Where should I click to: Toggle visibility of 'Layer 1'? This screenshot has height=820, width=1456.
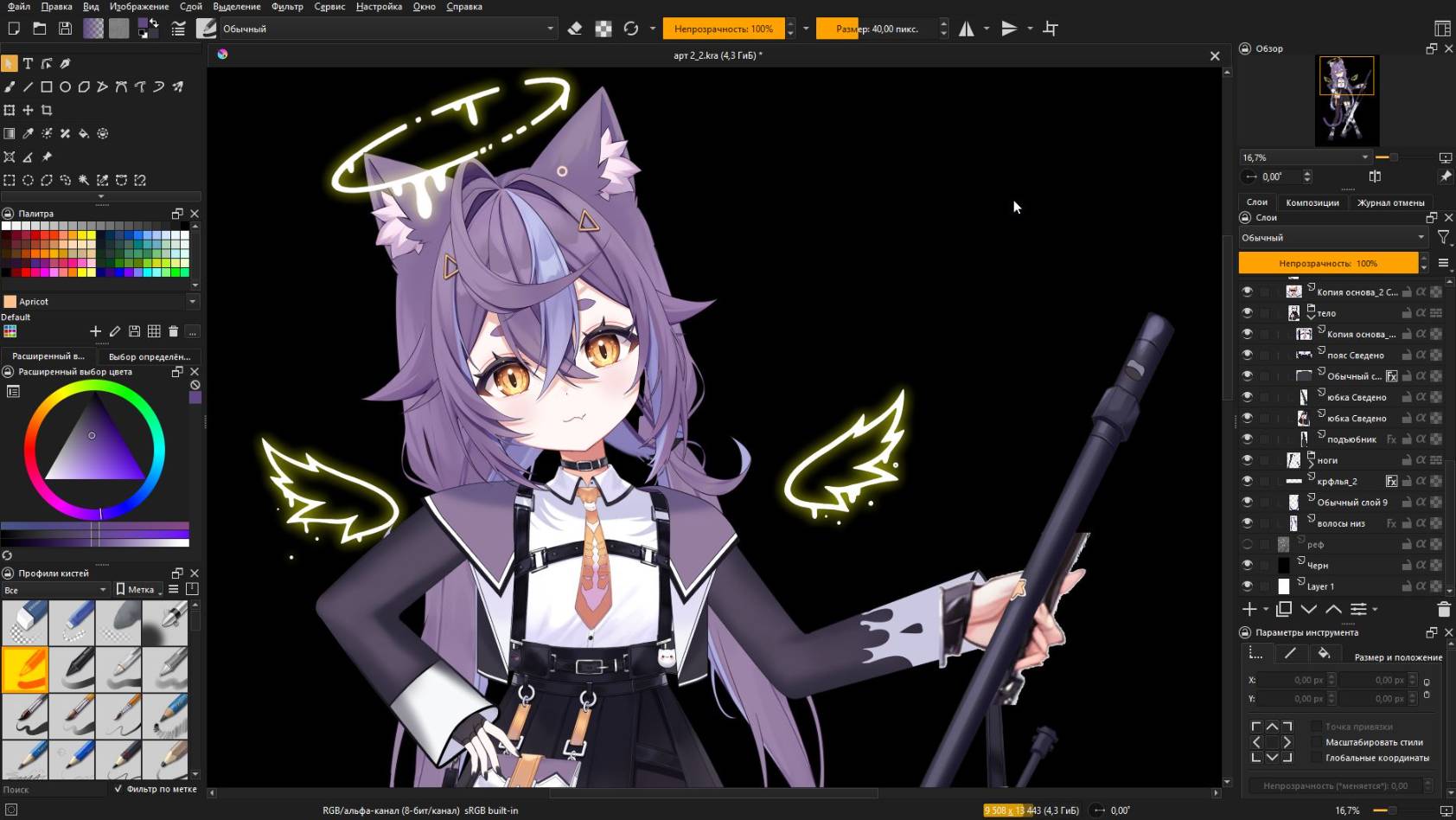(x=1247, y=586)
